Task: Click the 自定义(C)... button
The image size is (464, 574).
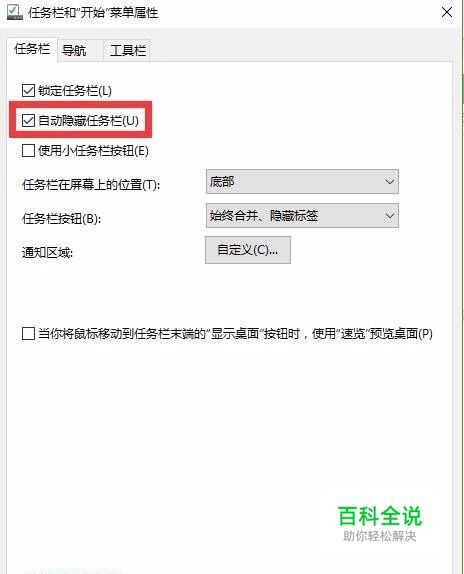Action: pyautogui.click(x=248, y=250)
